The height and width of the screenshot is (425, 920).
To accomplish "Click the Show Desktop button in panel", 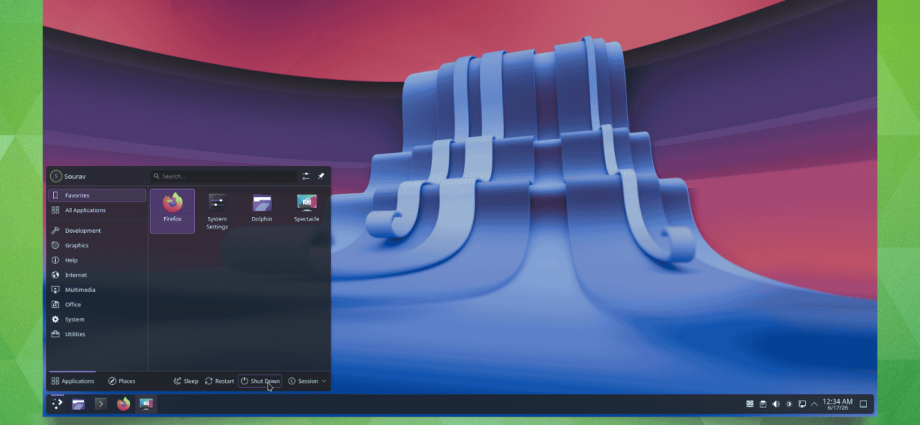I will 864,404.
